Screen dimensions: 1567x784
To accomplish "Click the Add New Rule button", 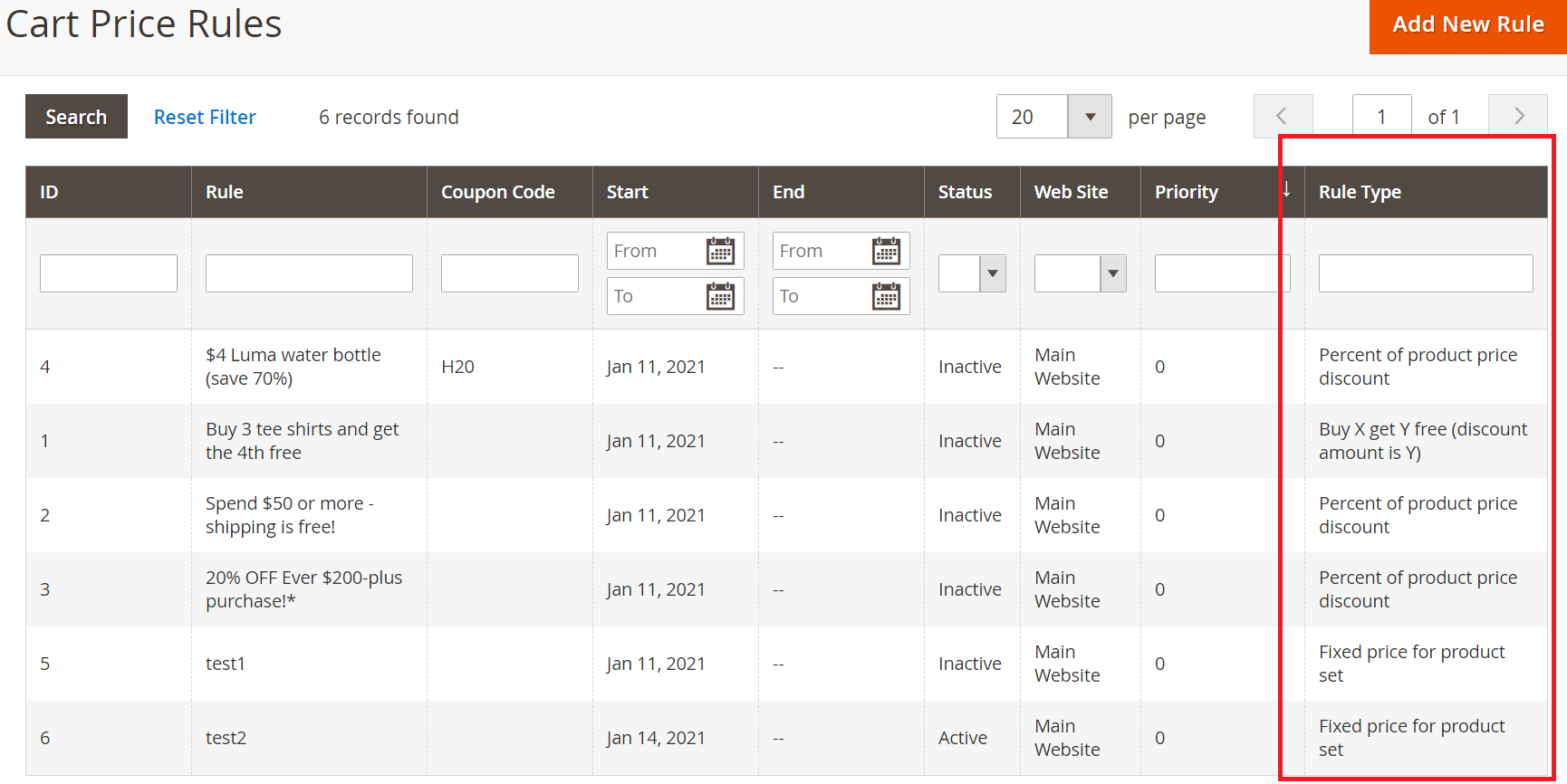I will click(x=1467, y=25).
